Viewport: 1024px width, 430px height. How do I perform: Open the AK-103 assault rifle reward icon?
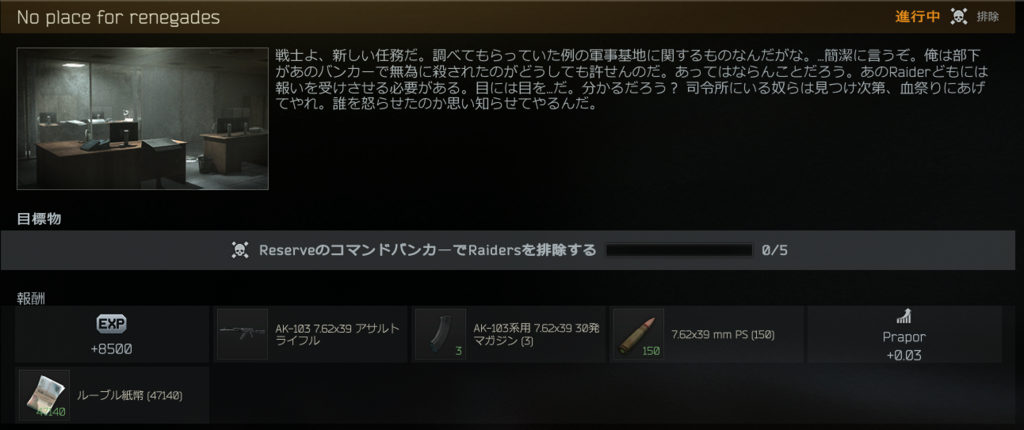(x=242, y=334)
